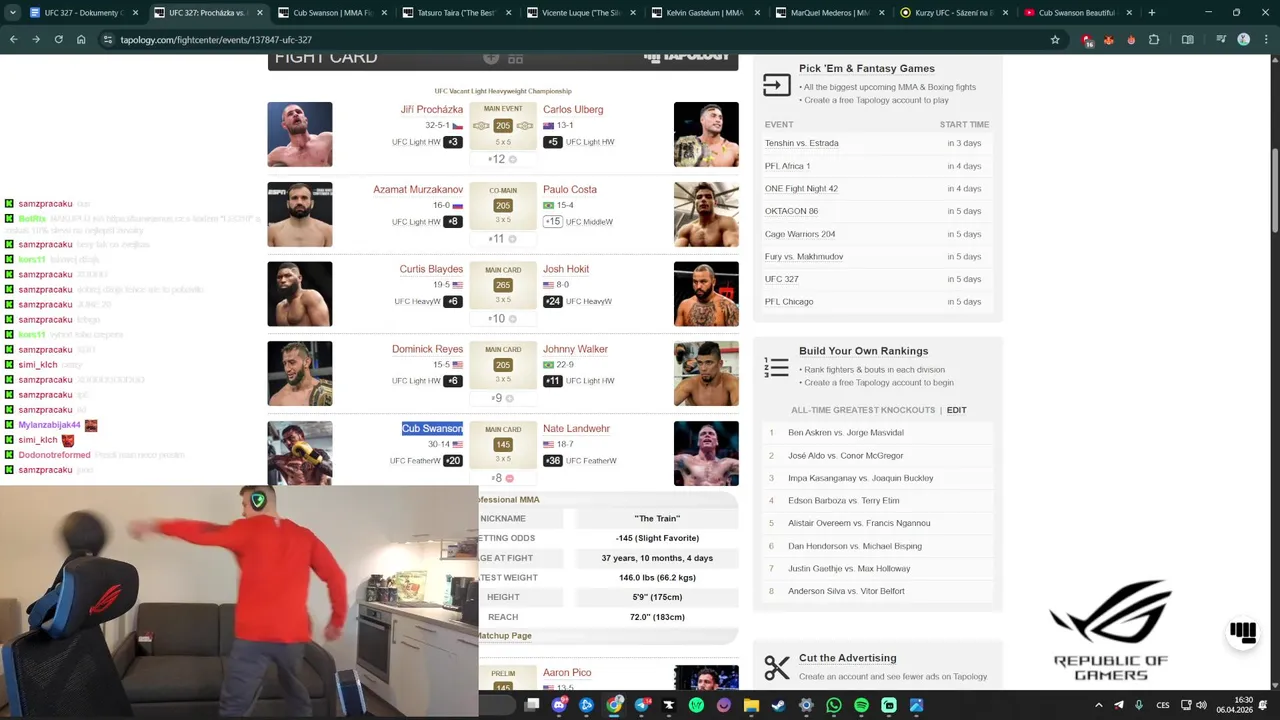Open the Chrome profile avatar
The width and height of the screenshot is (1280, 720).
click(x=1243, y=40)
